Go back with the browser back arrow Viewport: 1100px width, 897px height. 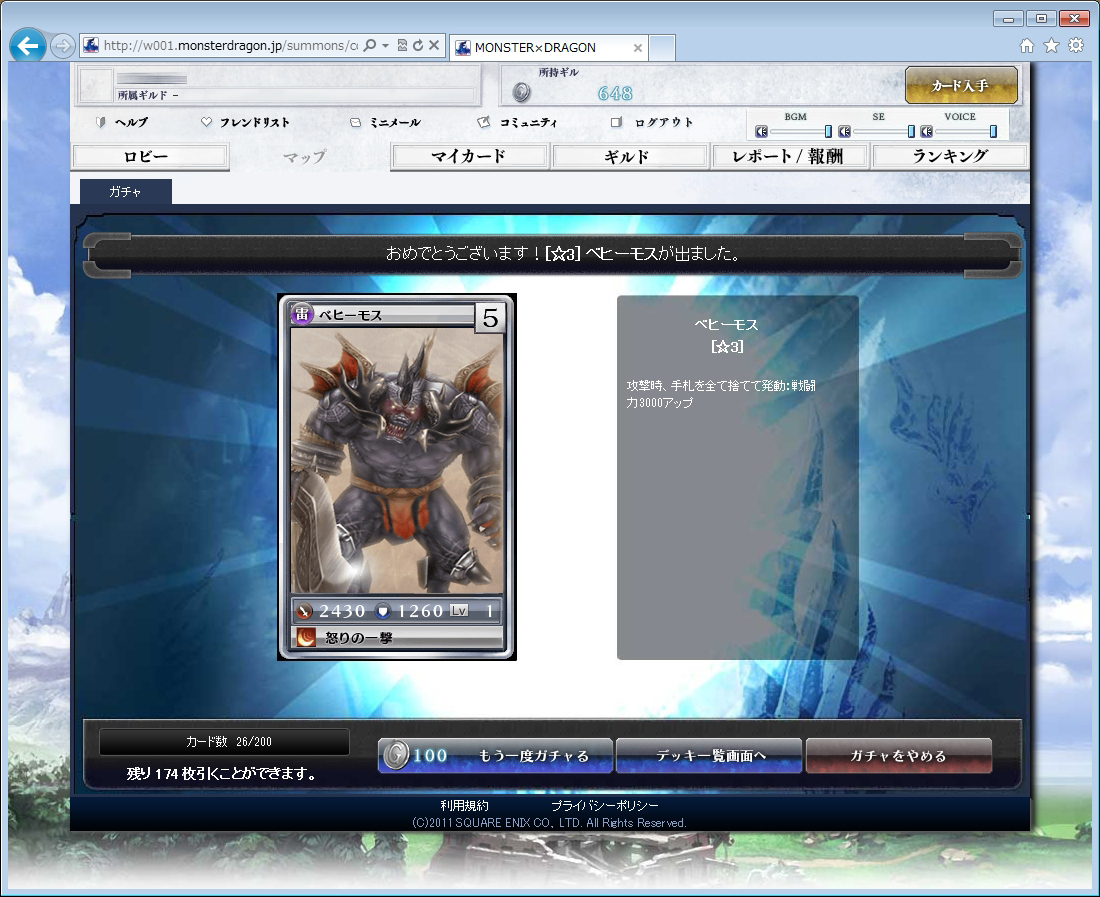click(x=28, y=46)
